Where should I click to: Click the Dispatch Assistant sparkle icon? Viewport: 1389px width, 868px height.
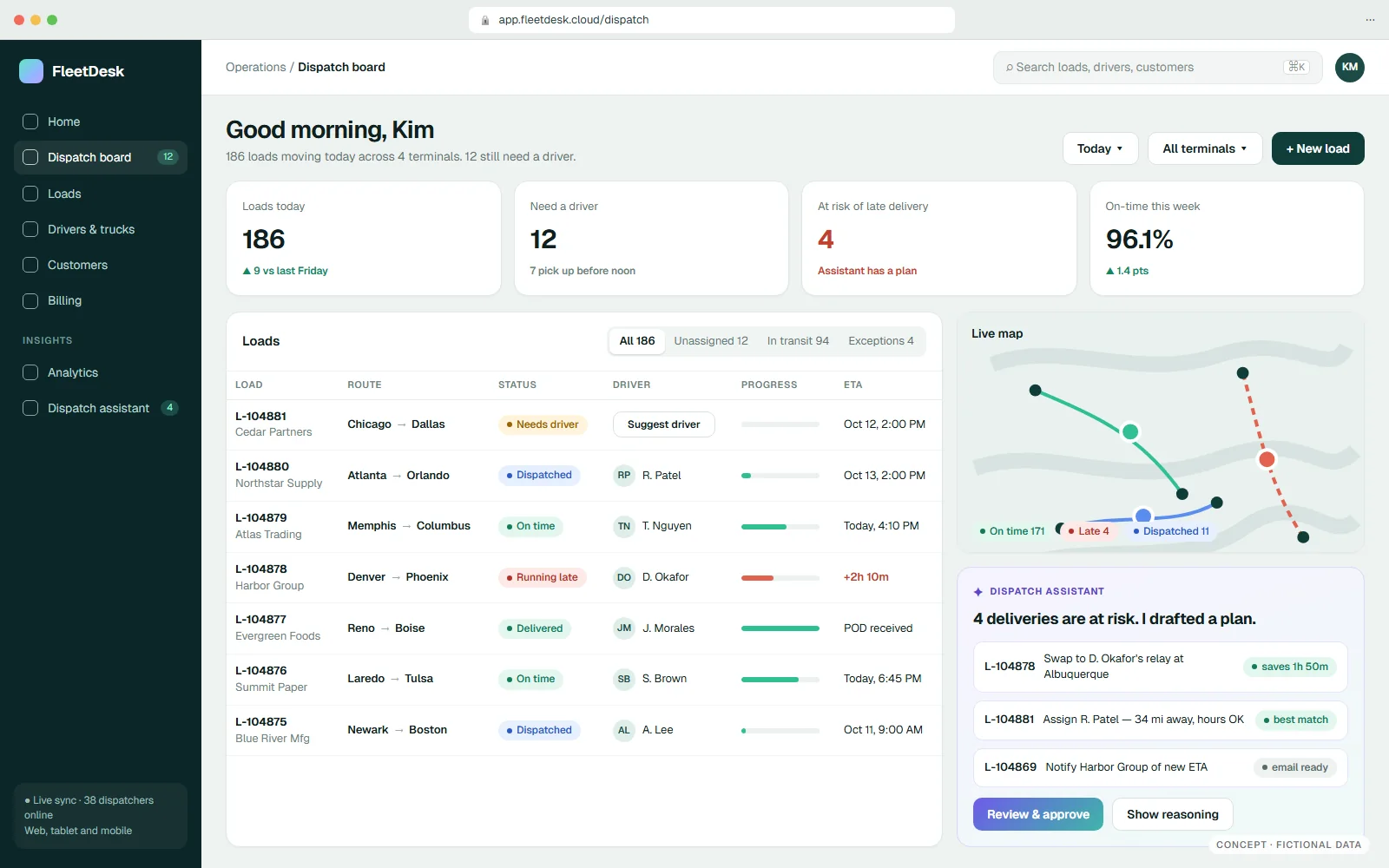tap(978, 592)
